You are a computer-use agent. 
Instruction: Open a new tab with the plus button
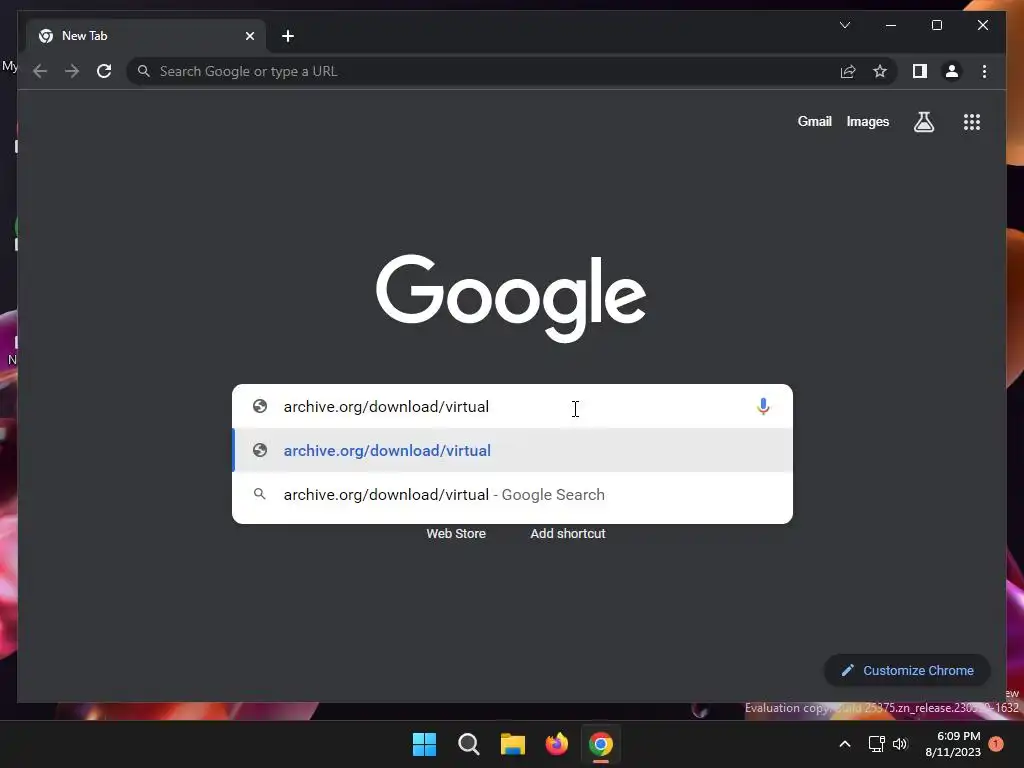288,36
